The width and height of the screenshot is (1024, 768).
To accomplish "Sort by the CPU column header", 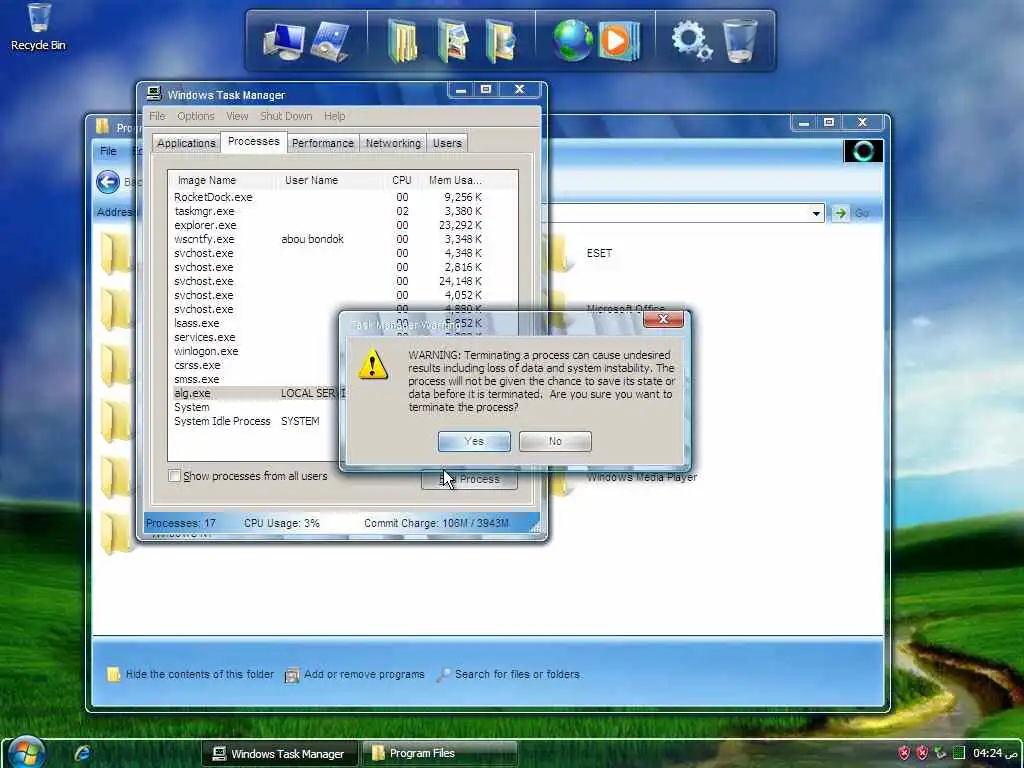I will click(x=402, y=180).
